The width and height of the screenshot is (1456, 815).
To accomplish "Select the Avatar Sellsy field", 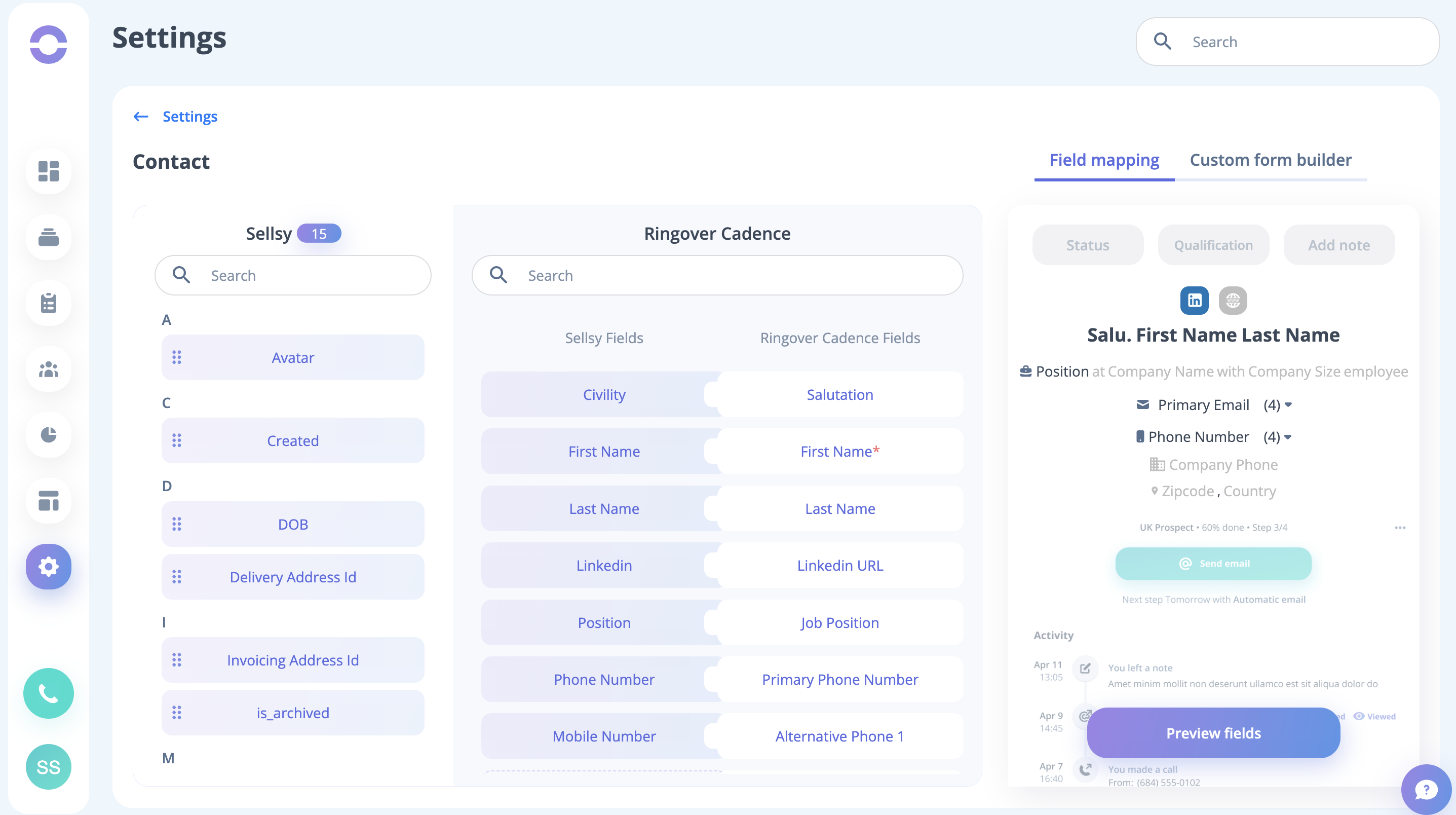I will (293, 357).
